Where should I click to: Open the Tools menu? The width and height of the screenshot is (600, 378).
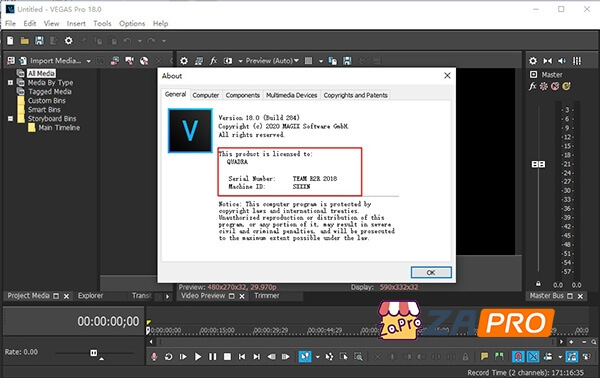(102, 23)
